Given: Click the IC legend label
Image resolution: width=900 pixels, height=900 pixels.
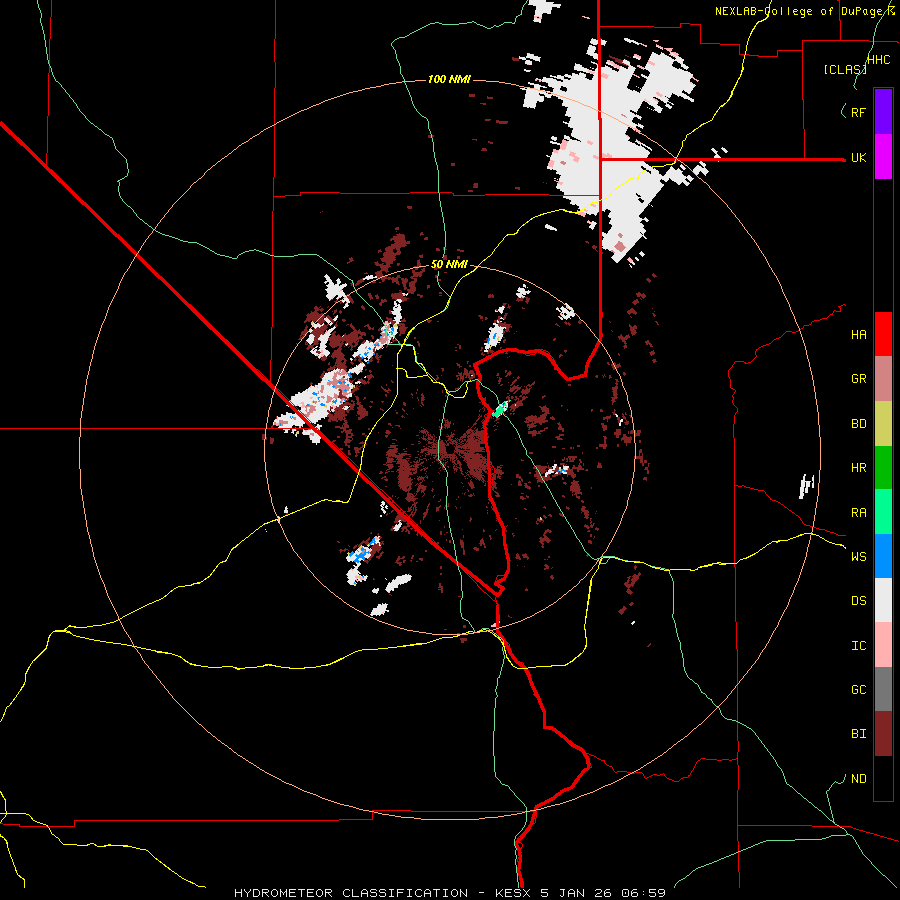Looking at the screenshot, I should tap(858, 646).
